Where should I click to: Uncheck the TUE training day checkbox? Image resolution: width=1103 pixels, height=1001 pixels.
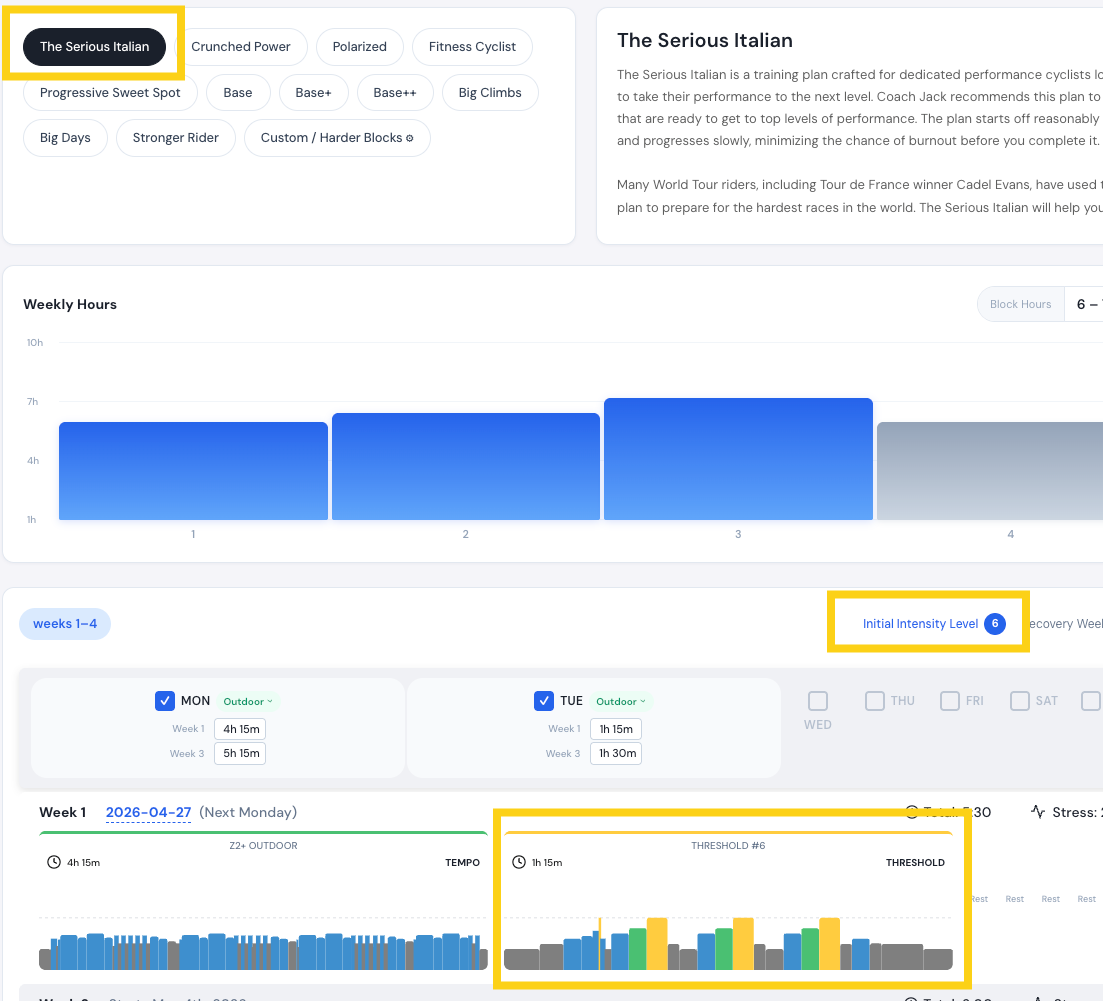coord(544,701)
